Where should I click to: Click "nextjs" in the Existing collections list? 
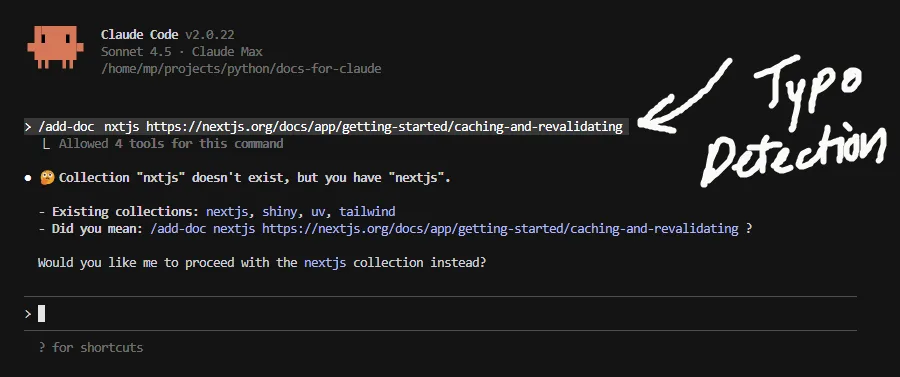coord(227,212)
